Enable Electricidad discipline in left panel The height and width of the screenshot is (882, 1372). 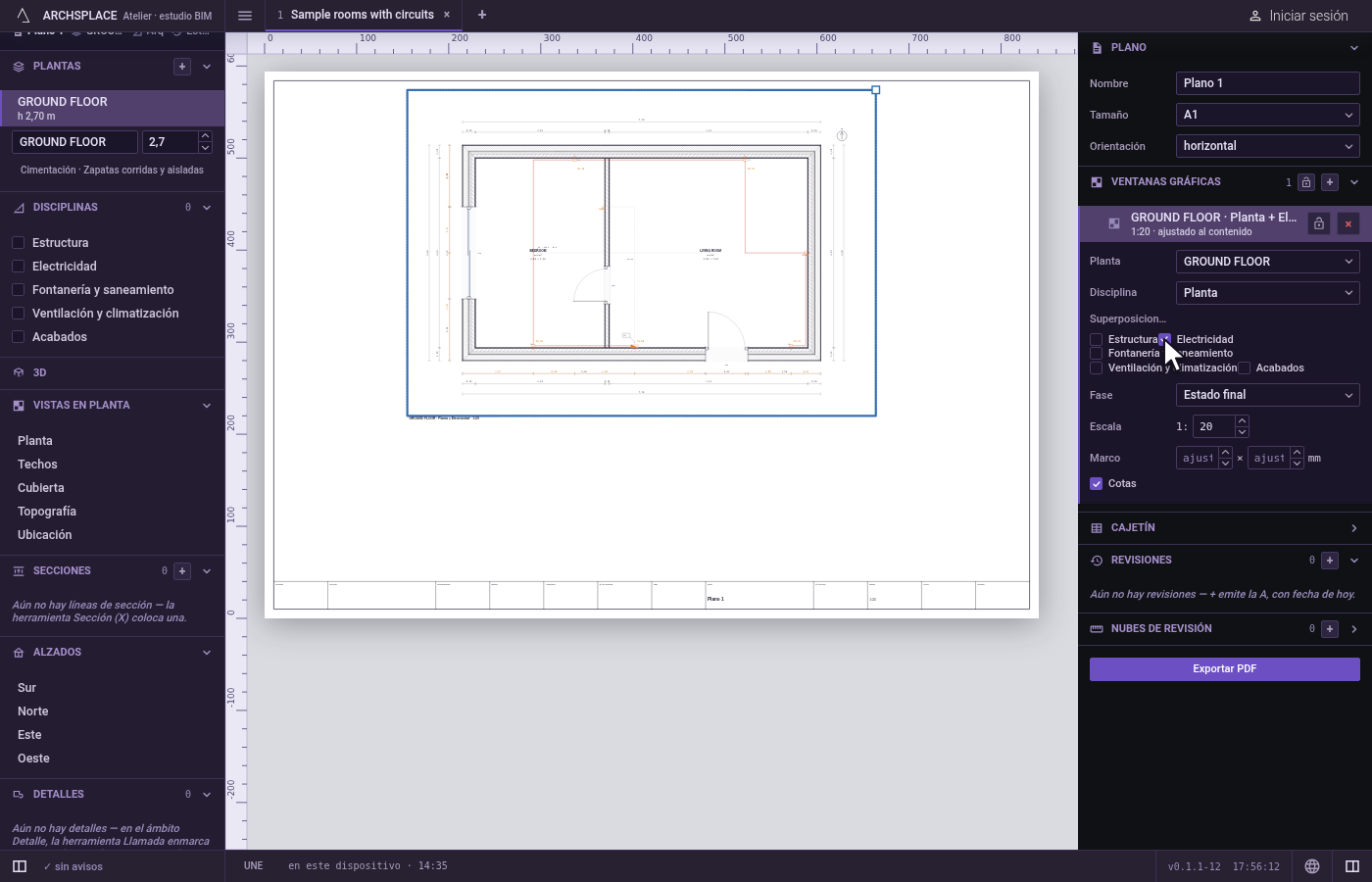coord(18,267)
